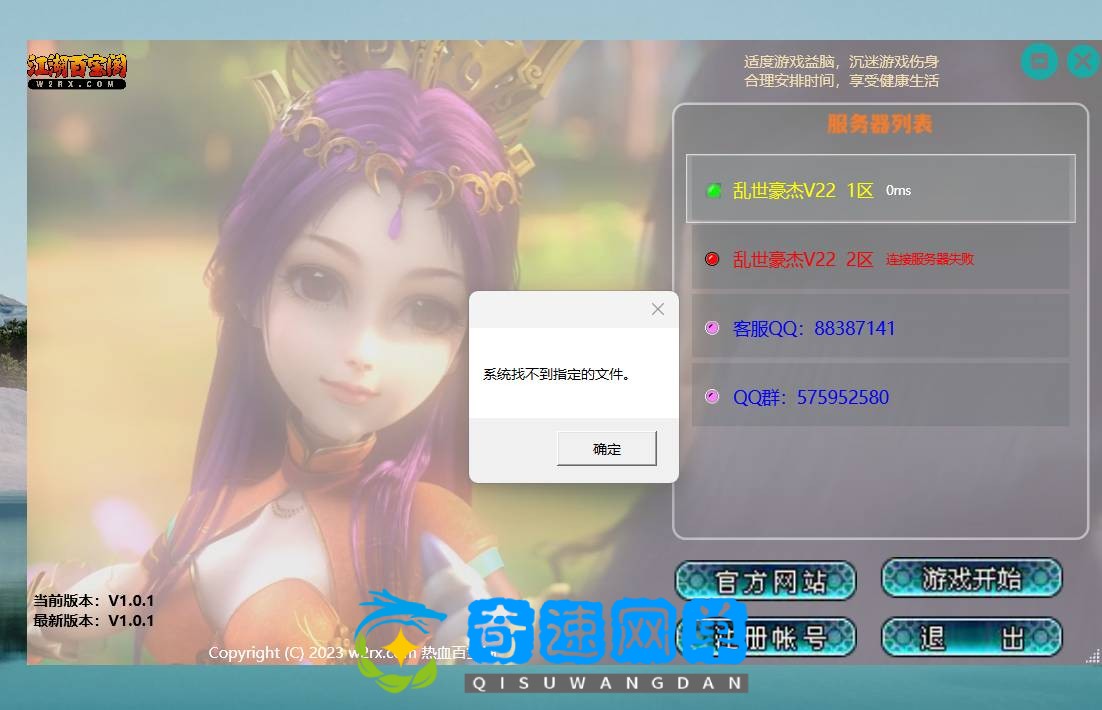Screen dimensions: 1102x710
Task: Click the 客服QQ: 88387141 contact text
Action: pos(814,328)
